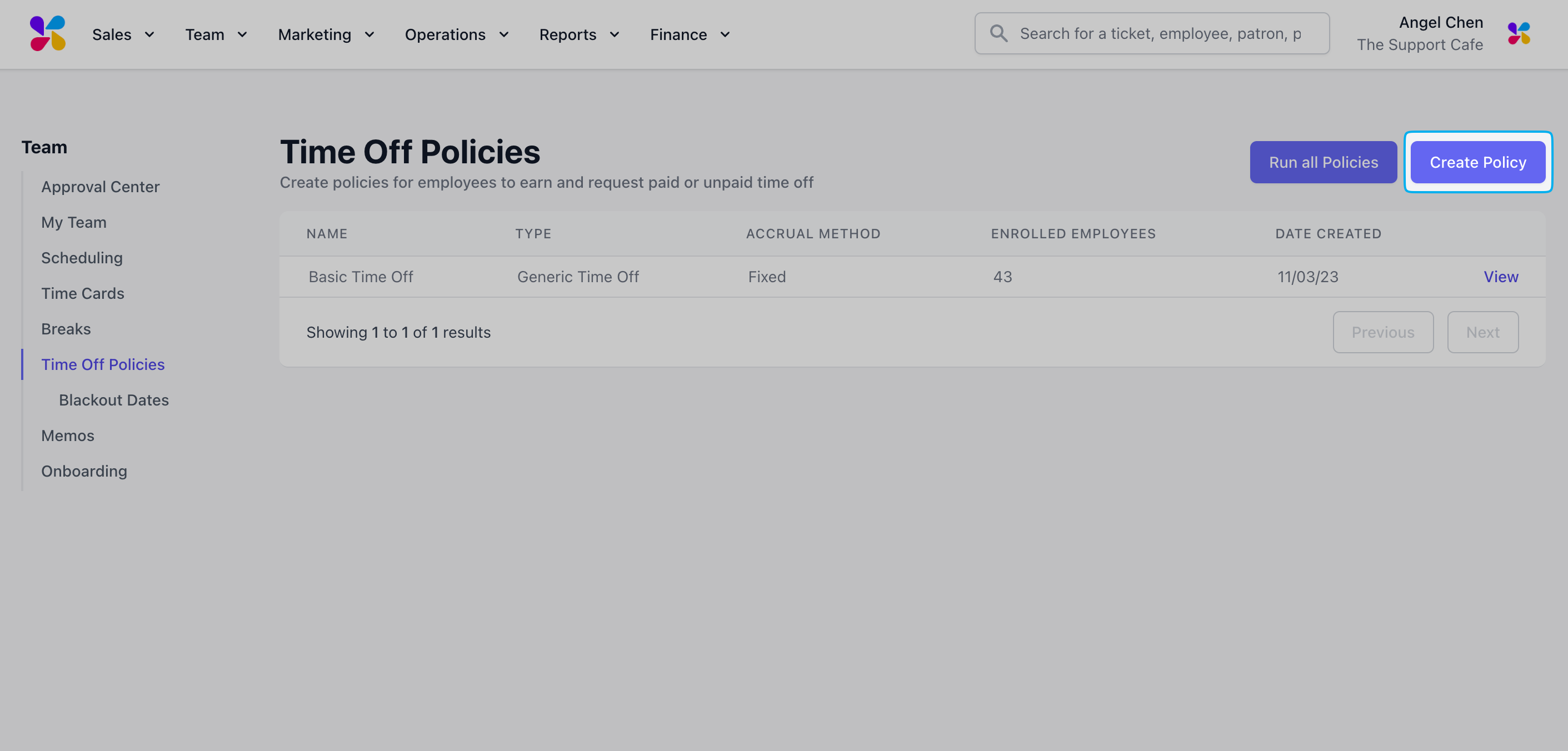Click the Basic Time Off policy name

click(361, 277)
